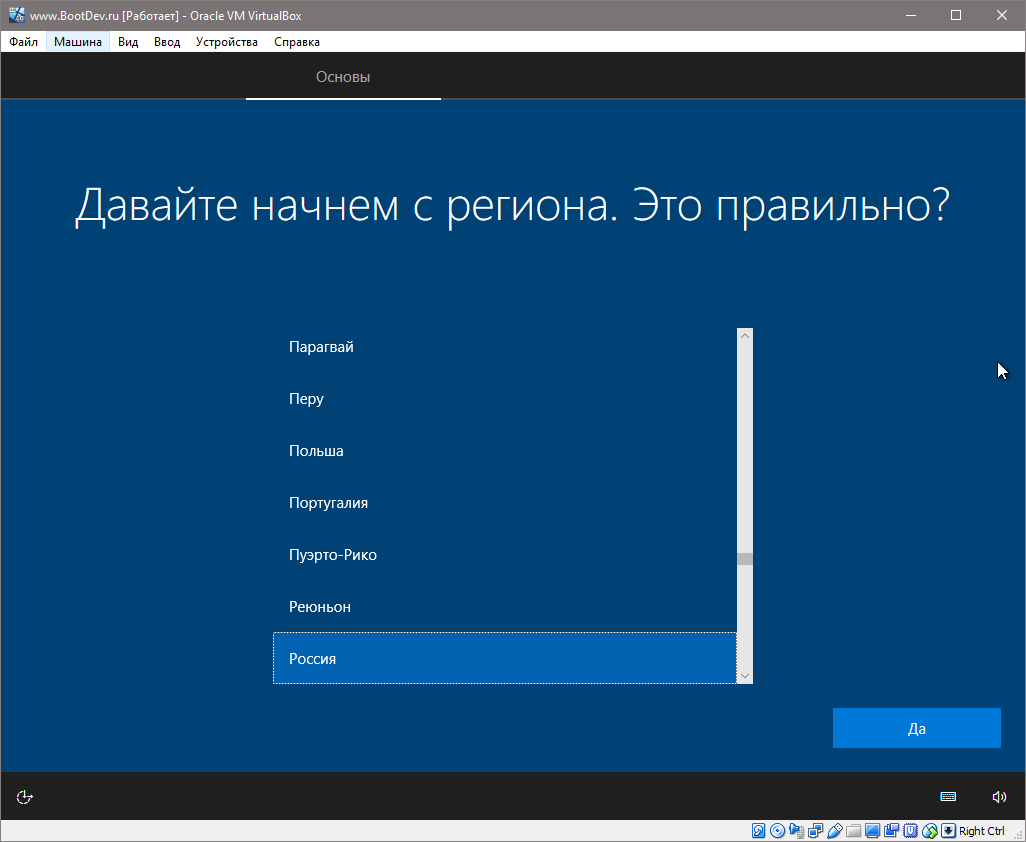Select Пуэрто-Рико in the region list

(504, 555)
